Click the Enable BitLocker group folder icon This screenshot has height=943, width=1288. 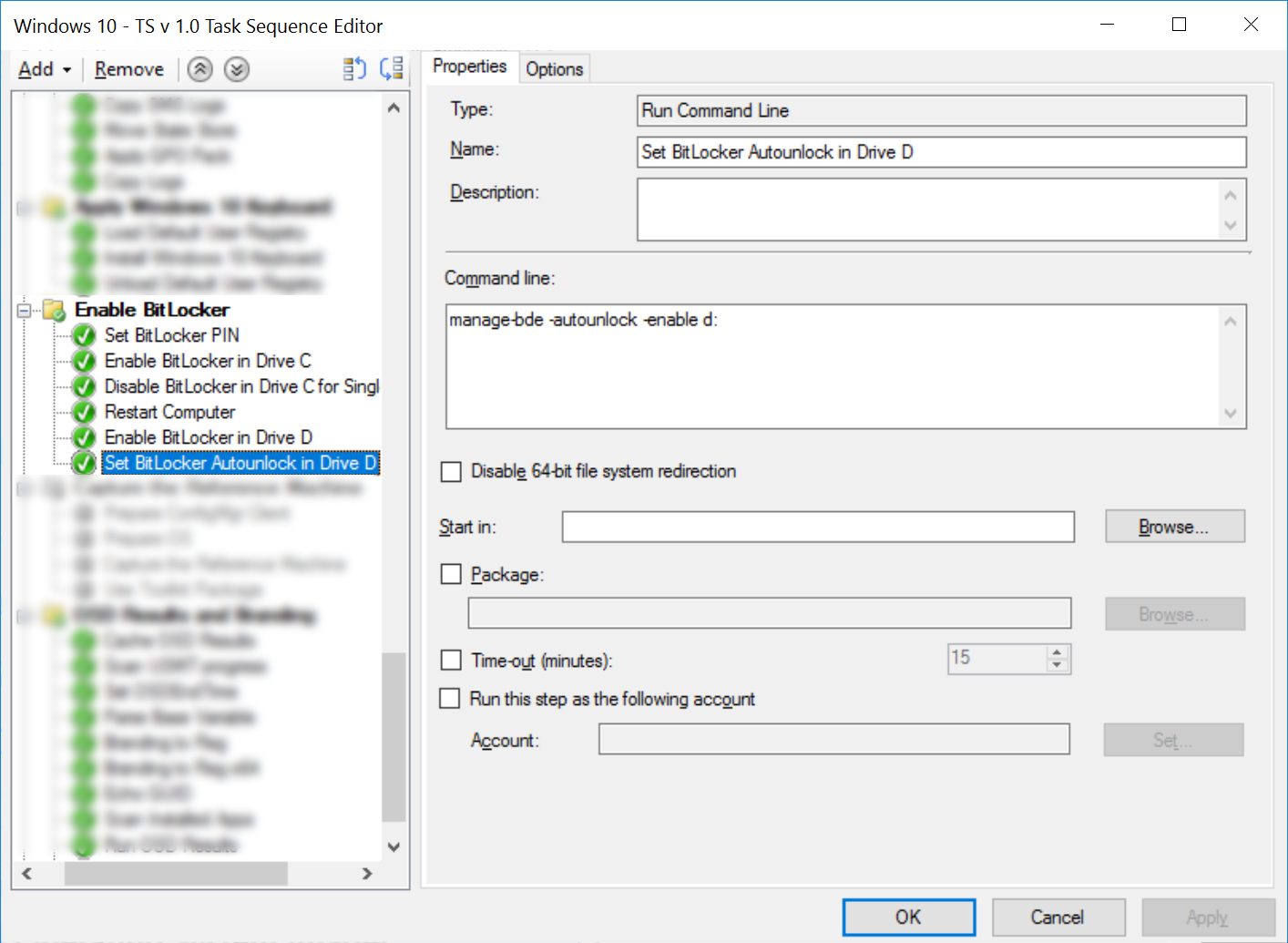click(55, 310)
